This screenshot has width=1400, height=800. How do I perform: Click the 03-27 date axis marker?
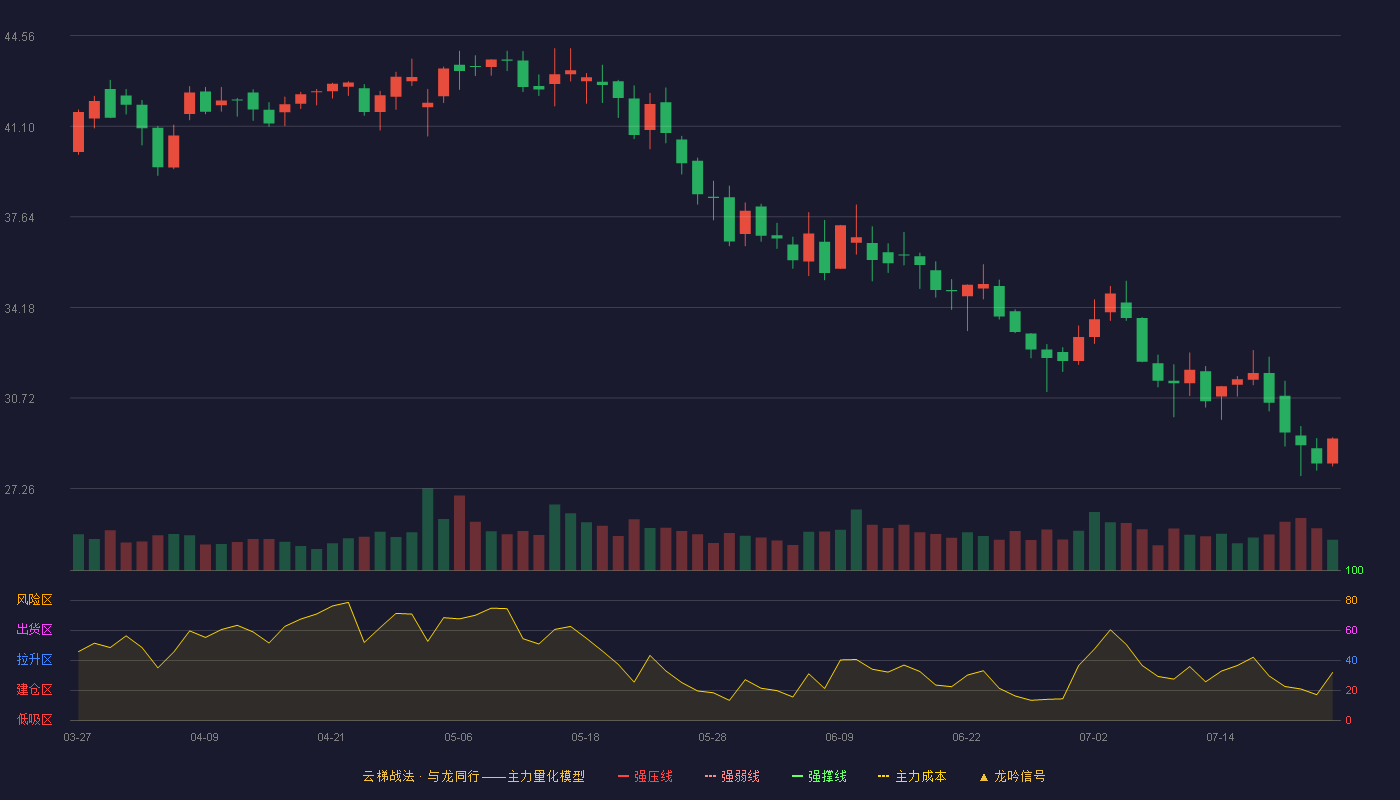pos(77,737)
